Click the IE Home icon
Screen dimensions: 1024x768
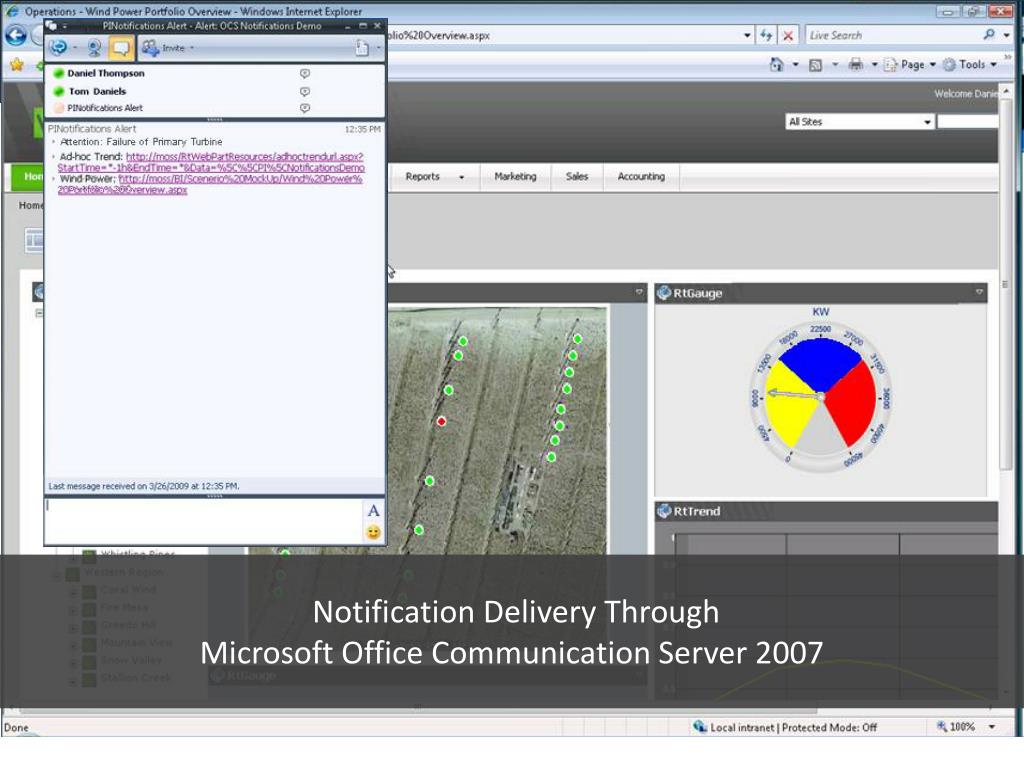click(776, 64)
